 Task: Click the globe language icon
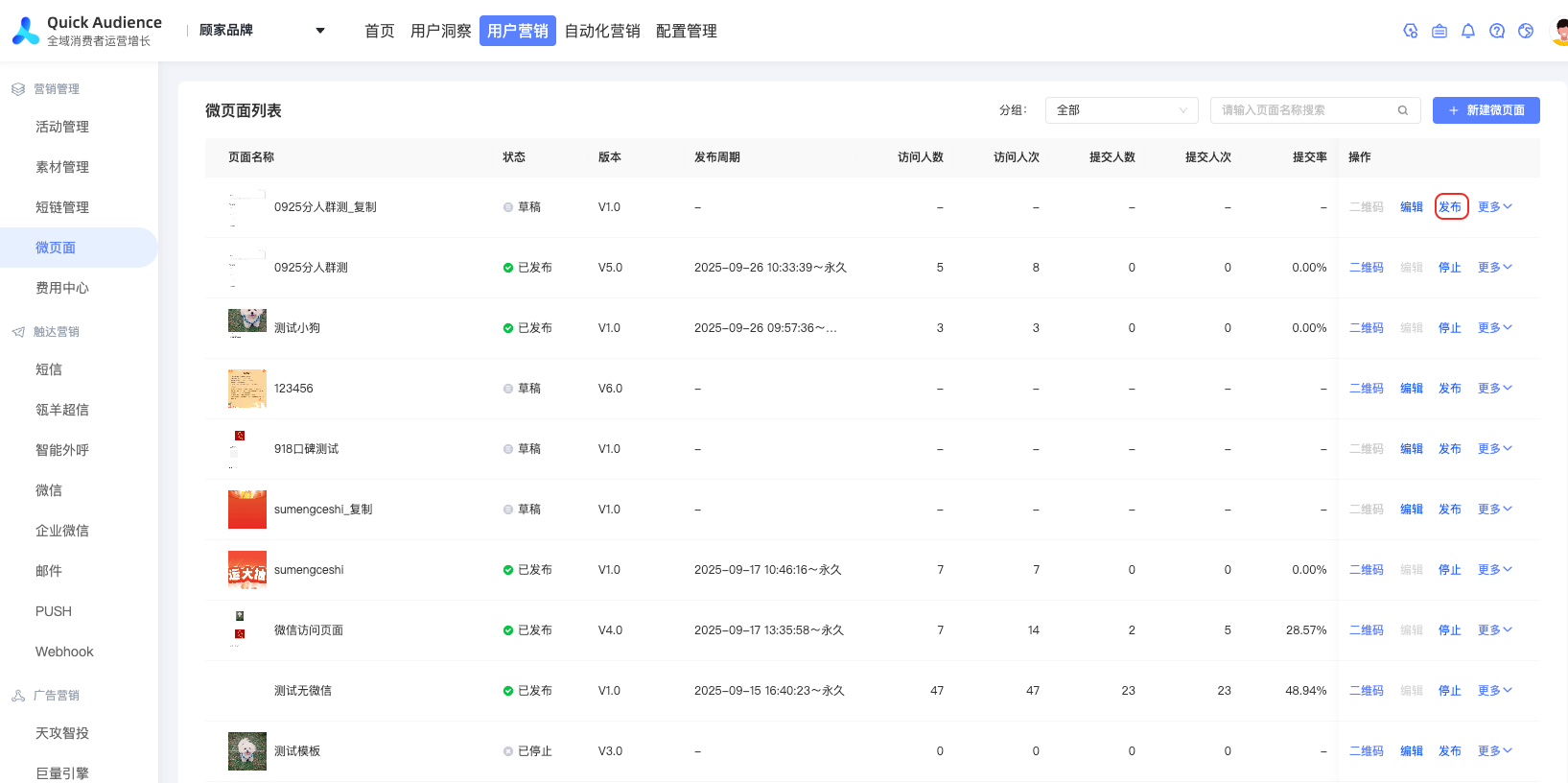click(x=1525, y=31)
